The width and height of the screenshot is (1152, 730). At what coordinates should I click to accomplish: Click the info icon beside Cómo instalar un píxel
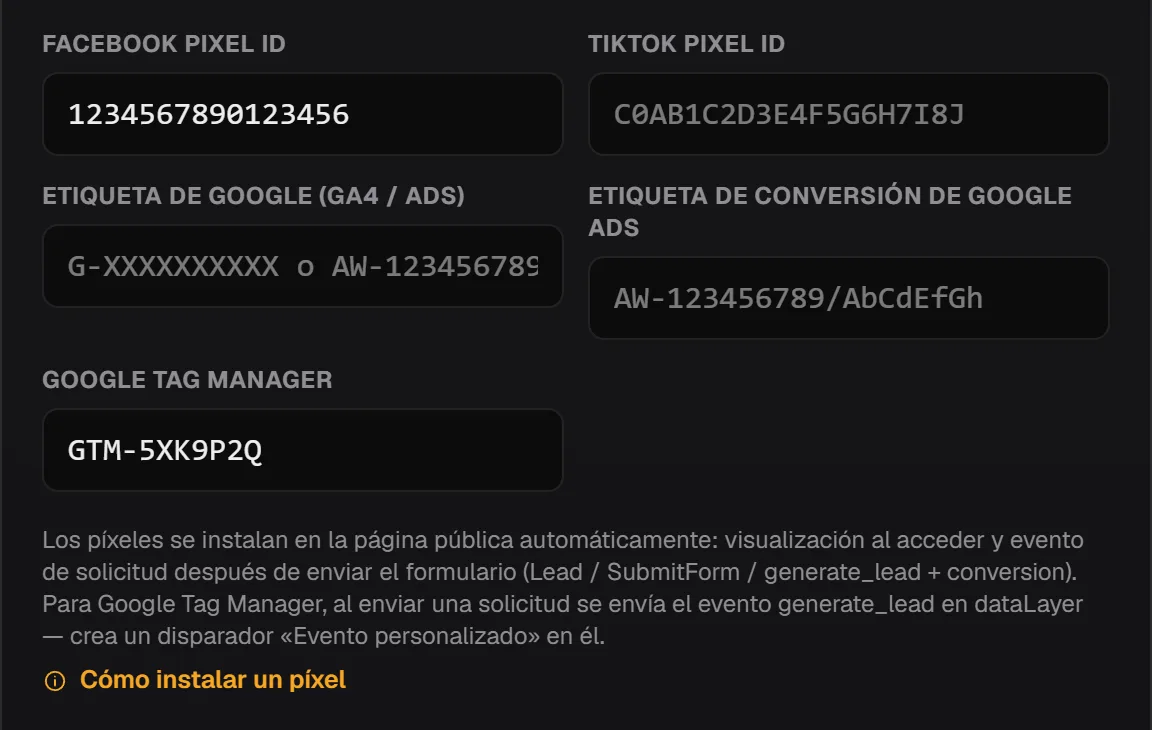[x=55, y=681]
